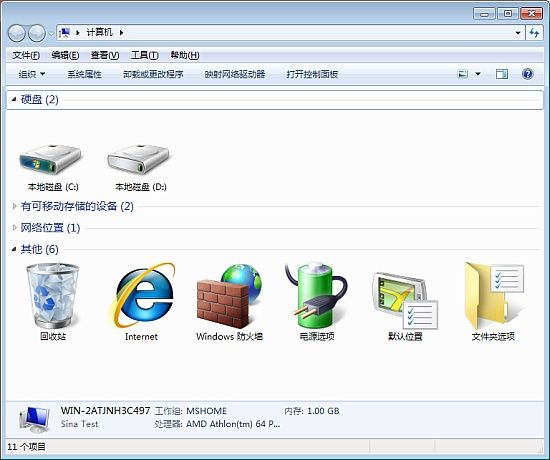Open the view options dropdown arrow

(478, 74)
